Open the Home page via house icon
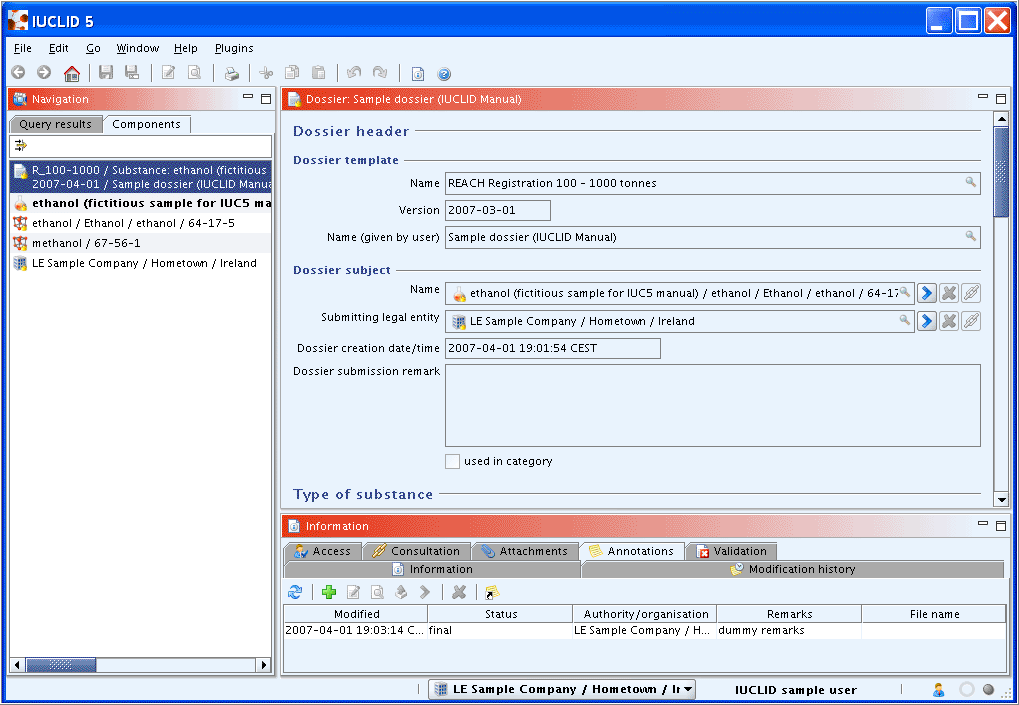The height and width of the screenshot is (705, 1019). tap(71, 73)
